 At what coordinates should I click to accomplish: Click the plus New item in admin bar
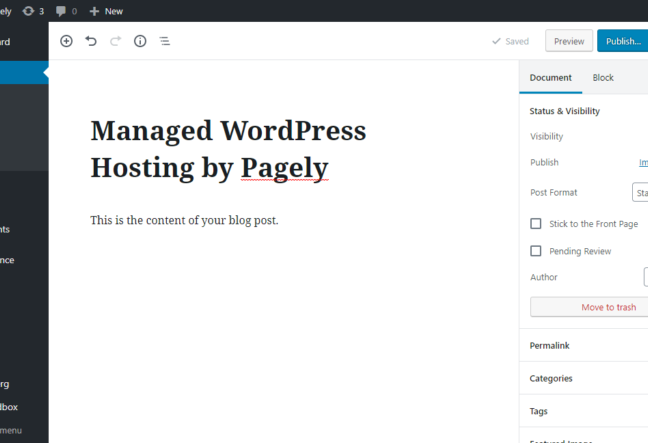click(106, 11)
